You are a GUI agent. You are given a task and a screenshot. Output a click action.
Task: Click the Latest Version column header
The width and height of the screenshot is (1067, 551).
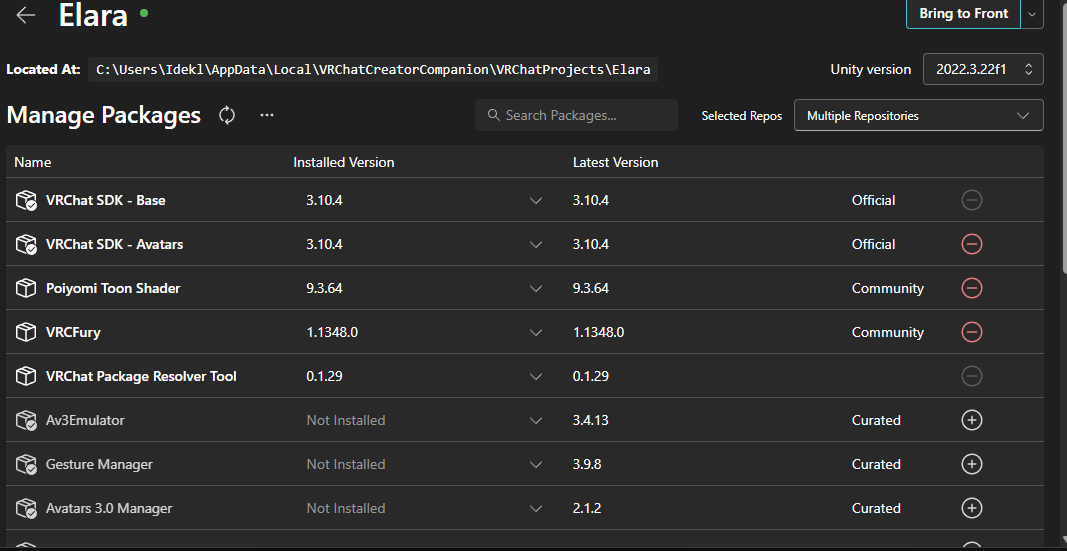[x=615, y=162]
